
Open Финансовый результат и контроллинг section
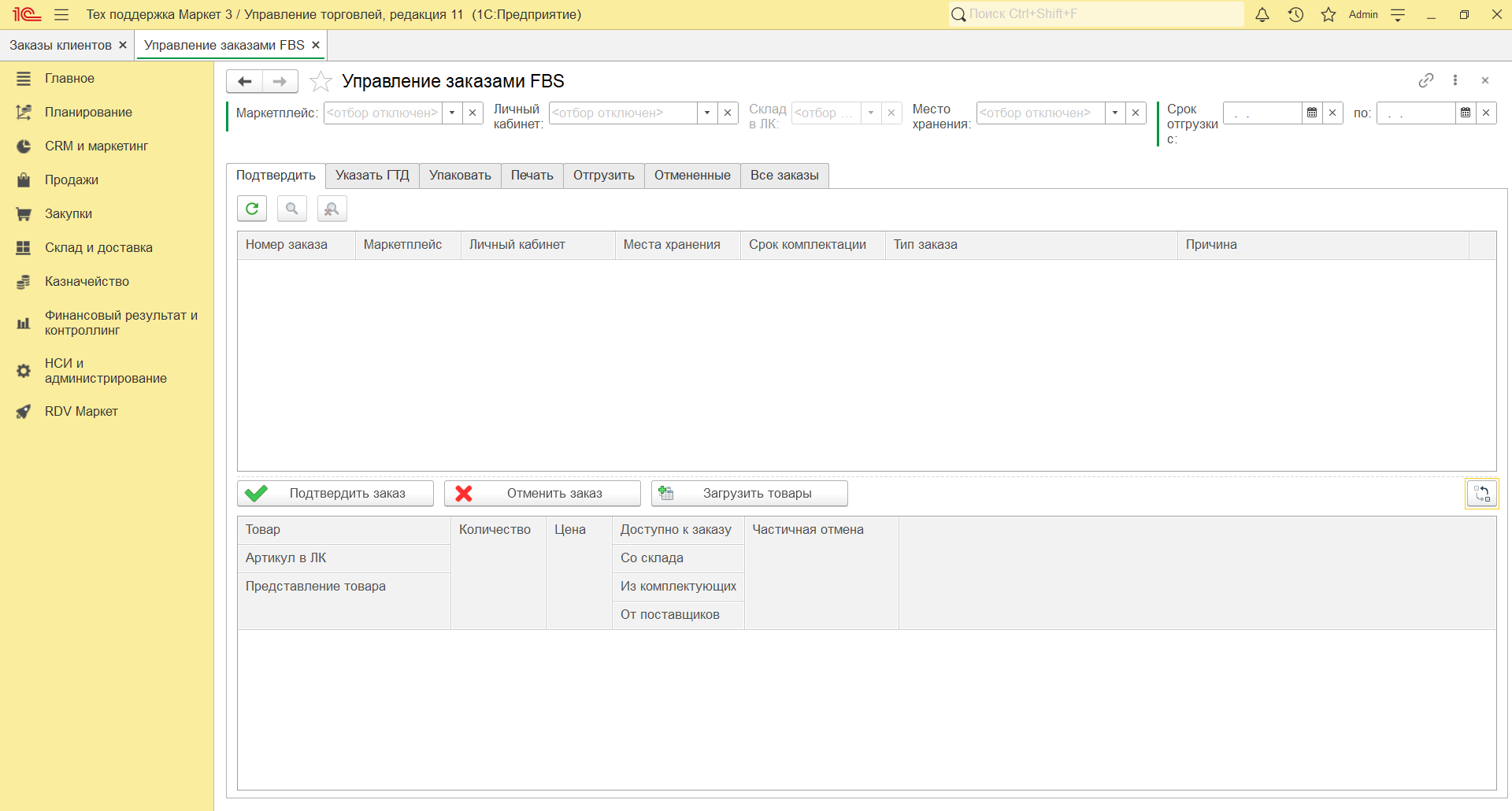pyautogui.click(x=121, y=323)
